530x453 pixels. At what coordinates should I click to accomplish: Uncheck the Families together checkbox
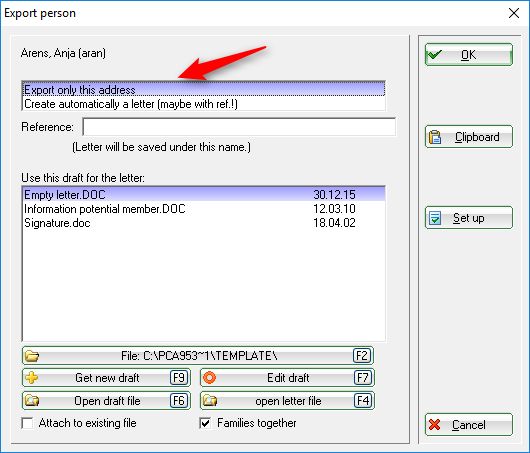tap(205, 423)
